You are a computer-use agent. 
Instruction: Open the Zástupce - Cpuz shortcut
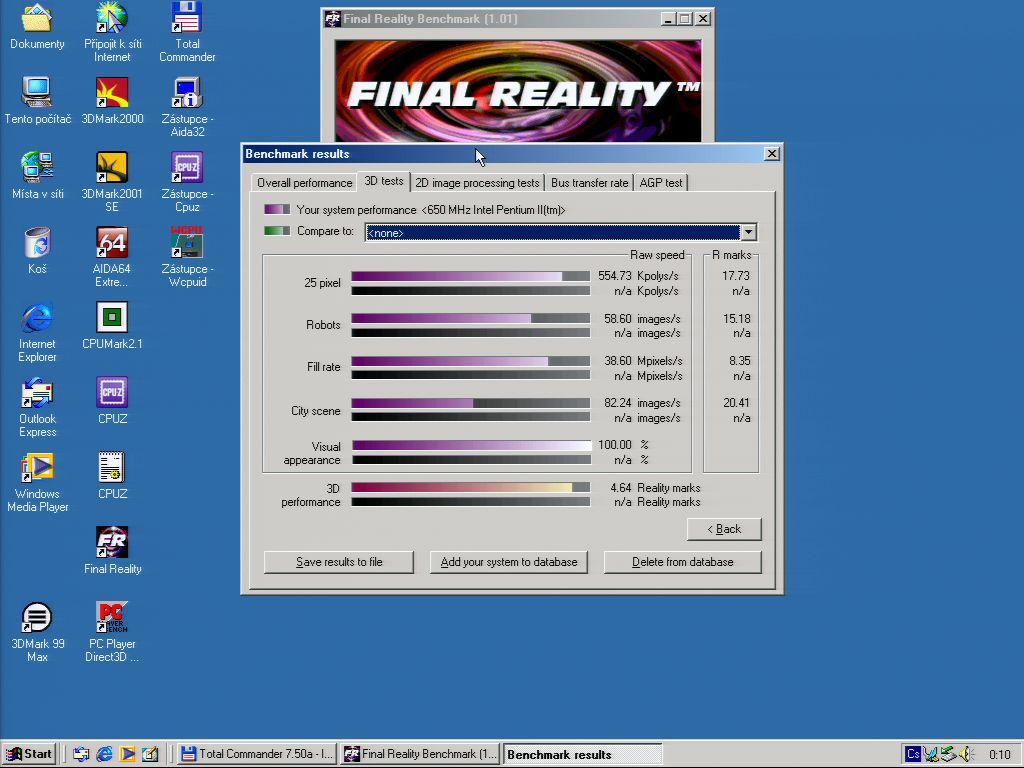(187, 182)
